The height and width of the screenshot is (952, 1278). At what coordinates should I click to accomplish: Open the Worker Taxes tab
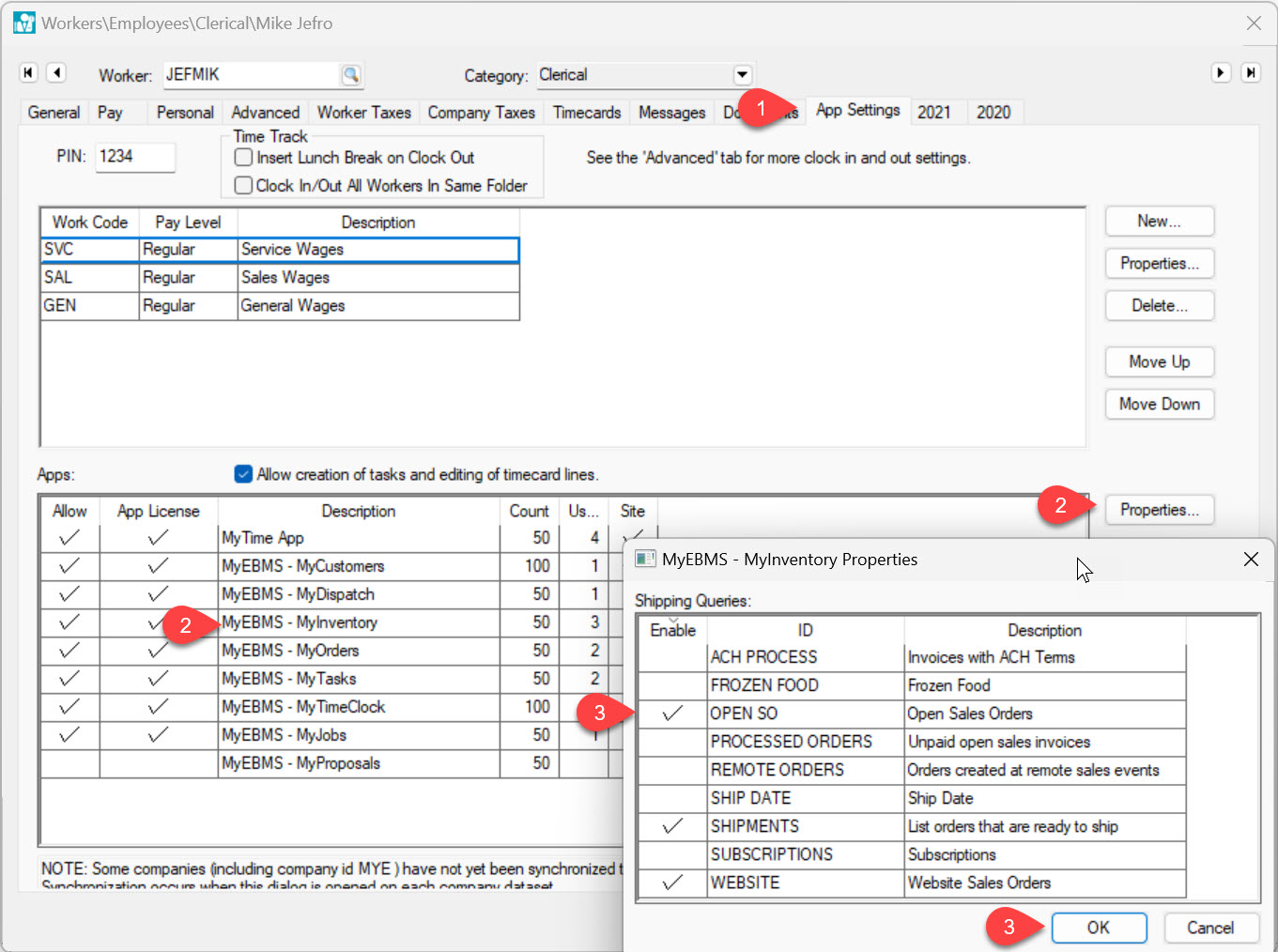click(x=364, y=112)
